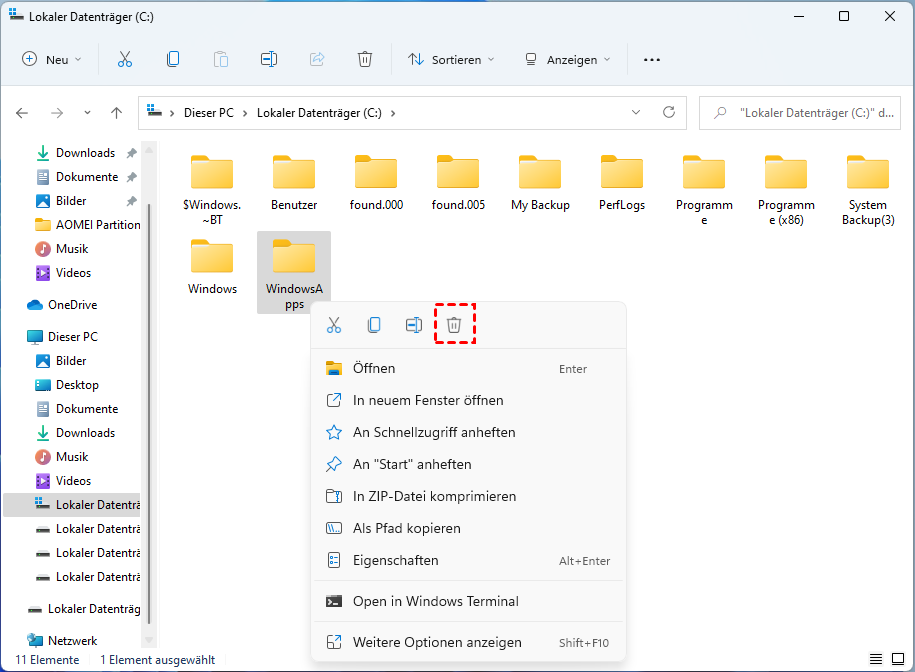Image resolution: width=915 pixels, height=672 pixels.
Task: Choose Weitere Optionen anzeigen
Action: click(x=468, y=642)
